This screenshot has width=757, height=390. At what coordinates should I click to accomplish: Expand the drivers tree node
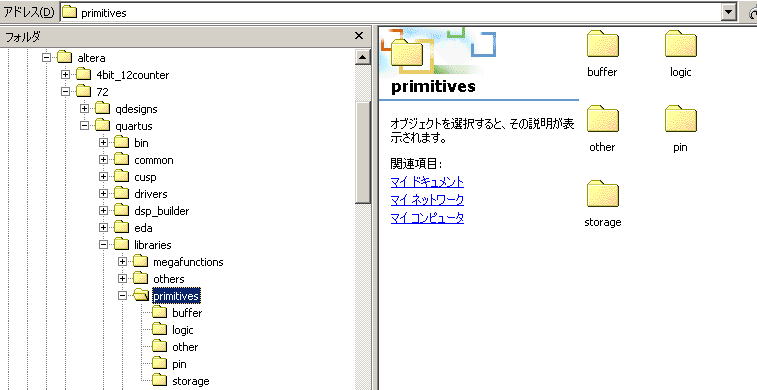pos(103,193)
